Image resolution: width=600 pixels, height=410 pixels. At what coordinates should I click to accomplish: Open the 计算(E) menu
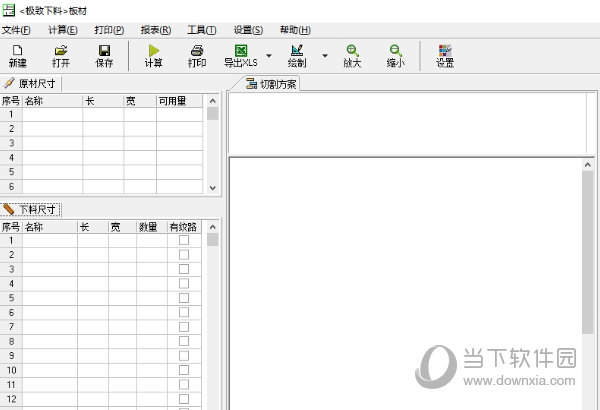click(63, 30)
